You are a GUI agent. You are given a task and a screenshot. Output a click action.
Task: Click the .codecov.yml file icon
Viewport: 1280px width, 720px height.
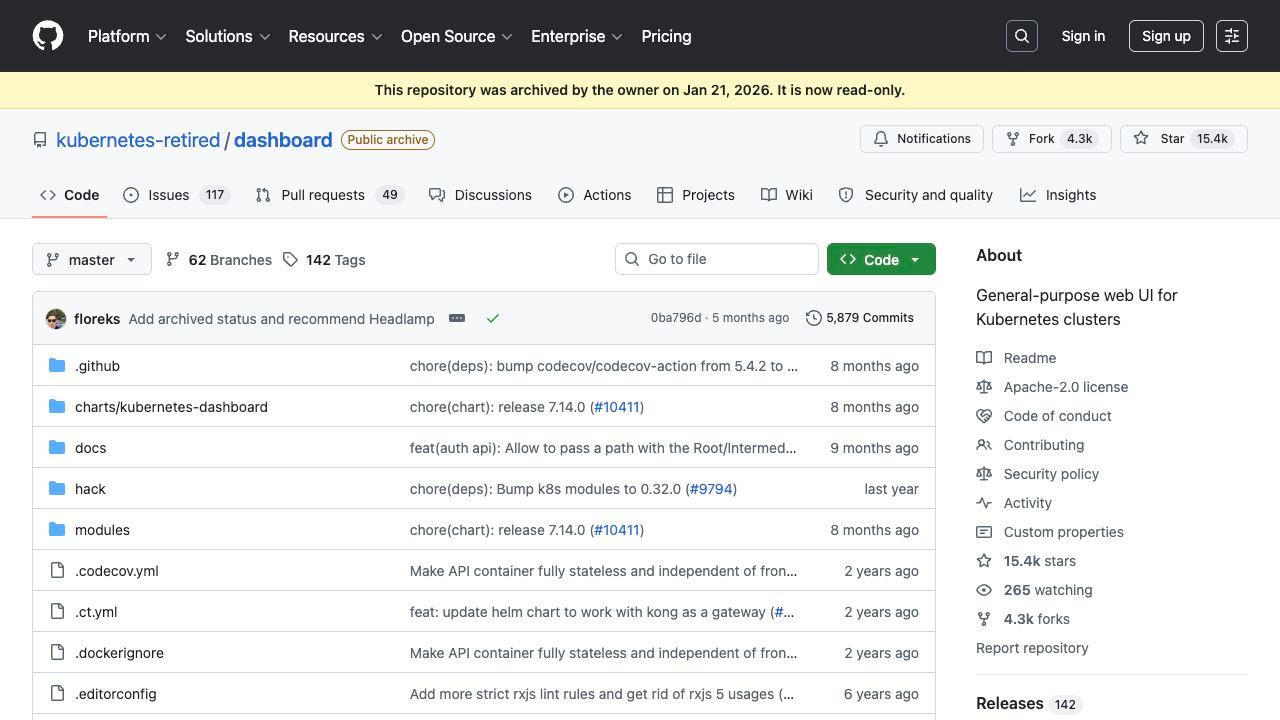(x=57, y=571)
